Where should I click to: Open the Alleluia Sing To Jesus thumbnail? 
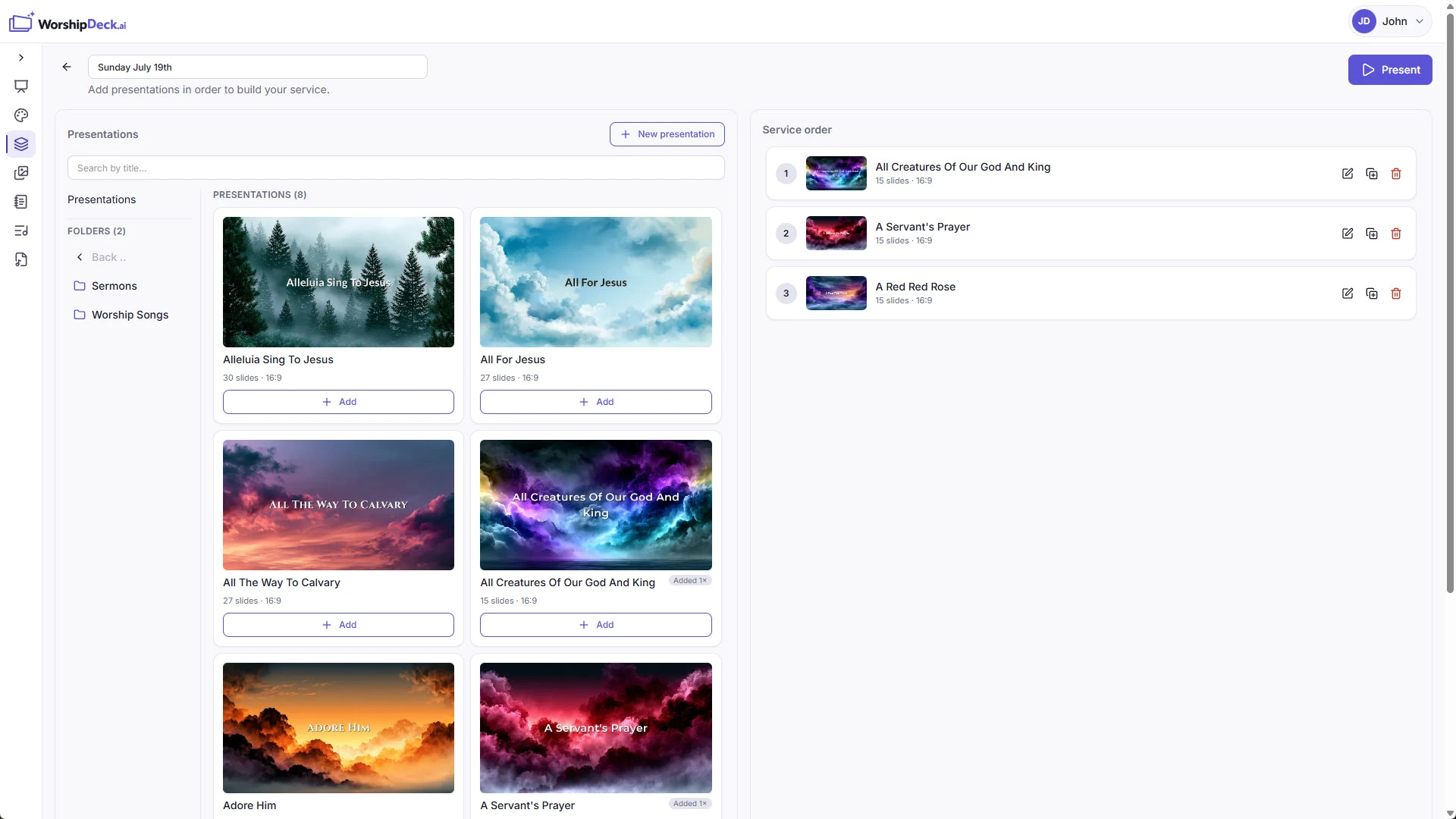tap(338, 282)
